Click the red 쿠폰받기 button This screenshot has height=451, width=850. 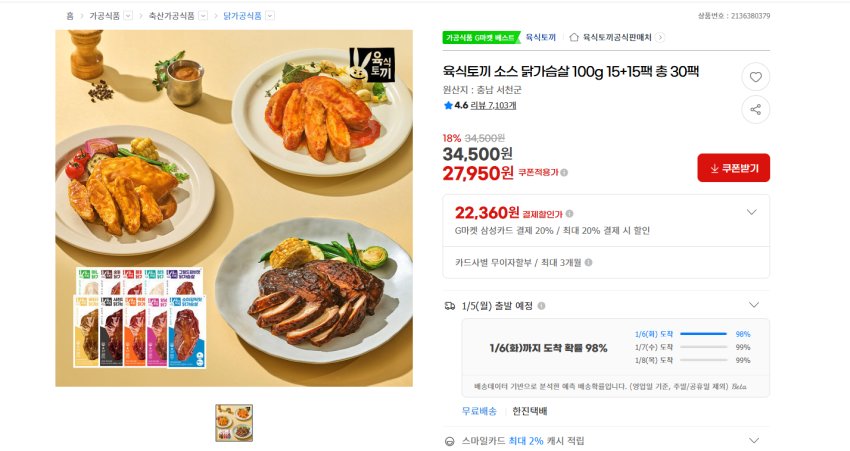(733, 168)
